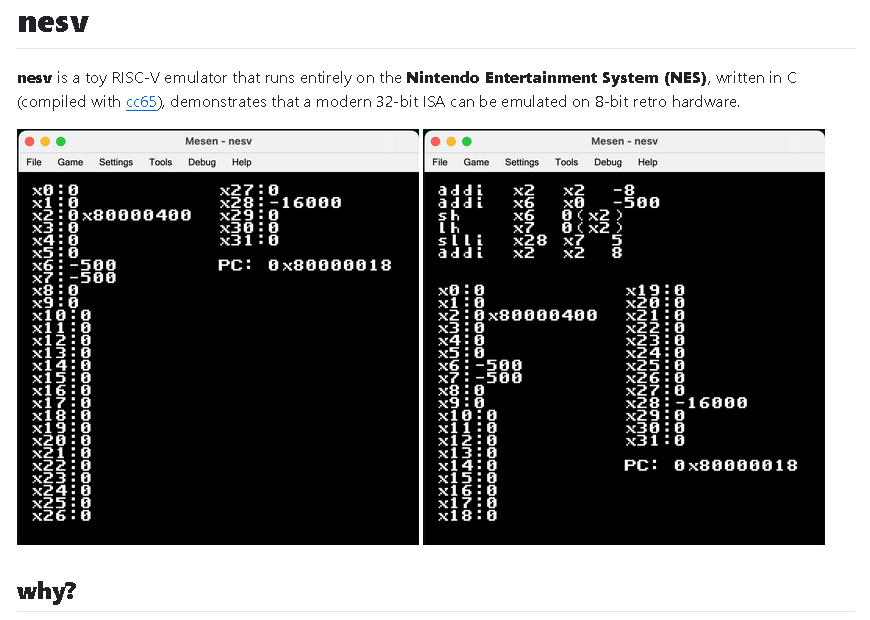Open Help menu in left Mesen window
Viewport: 870px width, 620px height.
(241, 162)
